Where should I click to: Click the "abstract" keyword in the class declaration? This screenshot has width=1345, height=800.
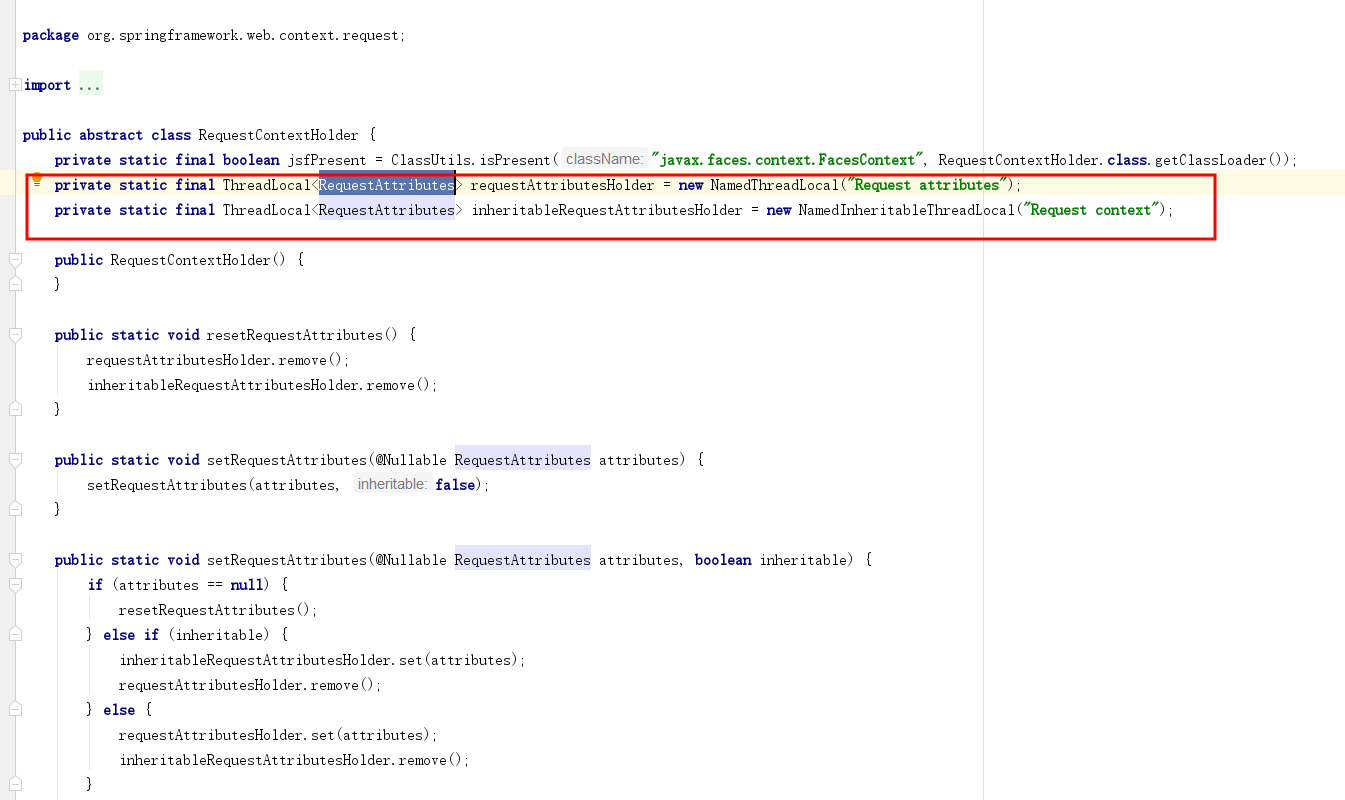111,135
